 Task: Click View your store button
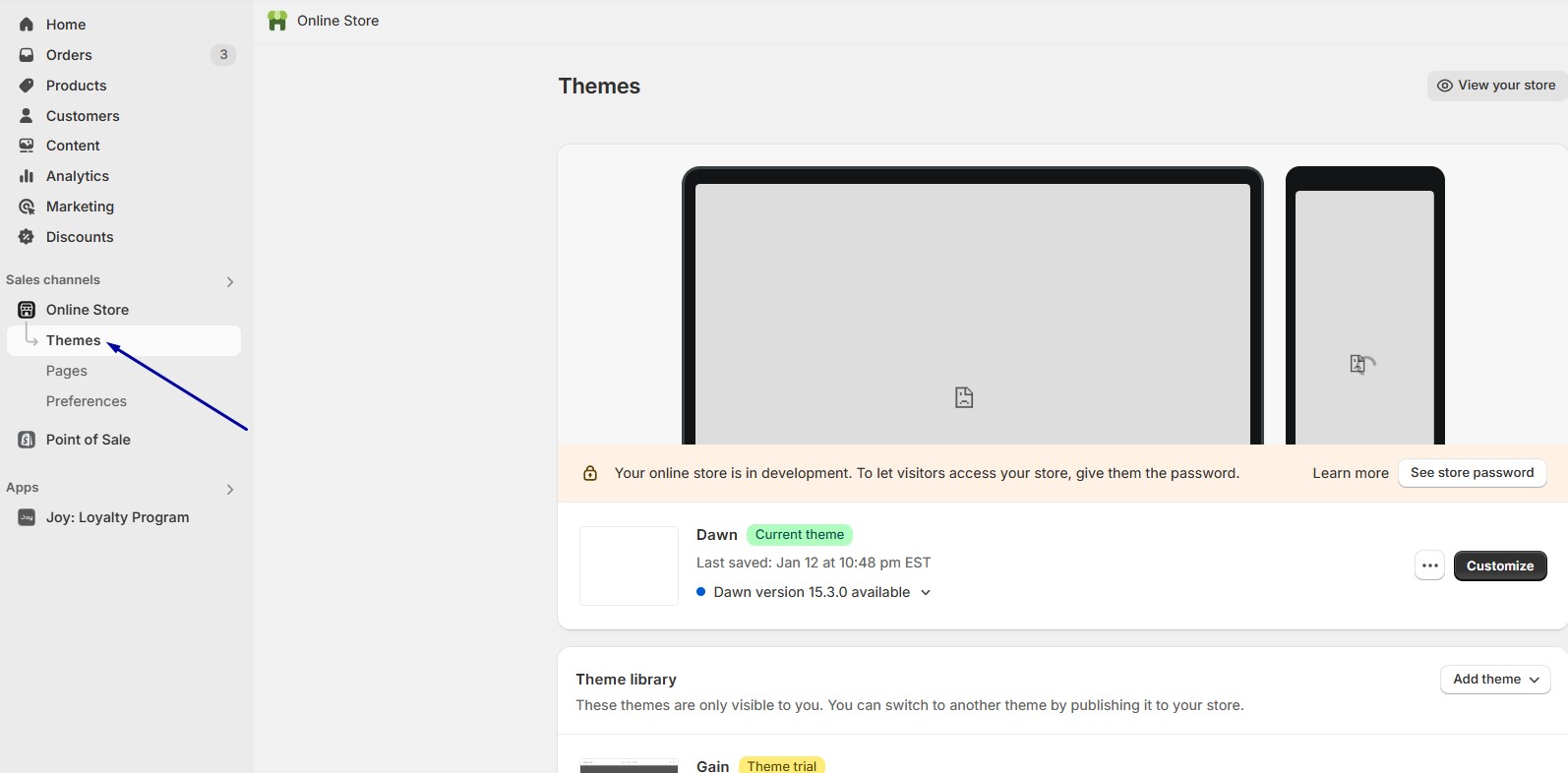(1497, 86)
